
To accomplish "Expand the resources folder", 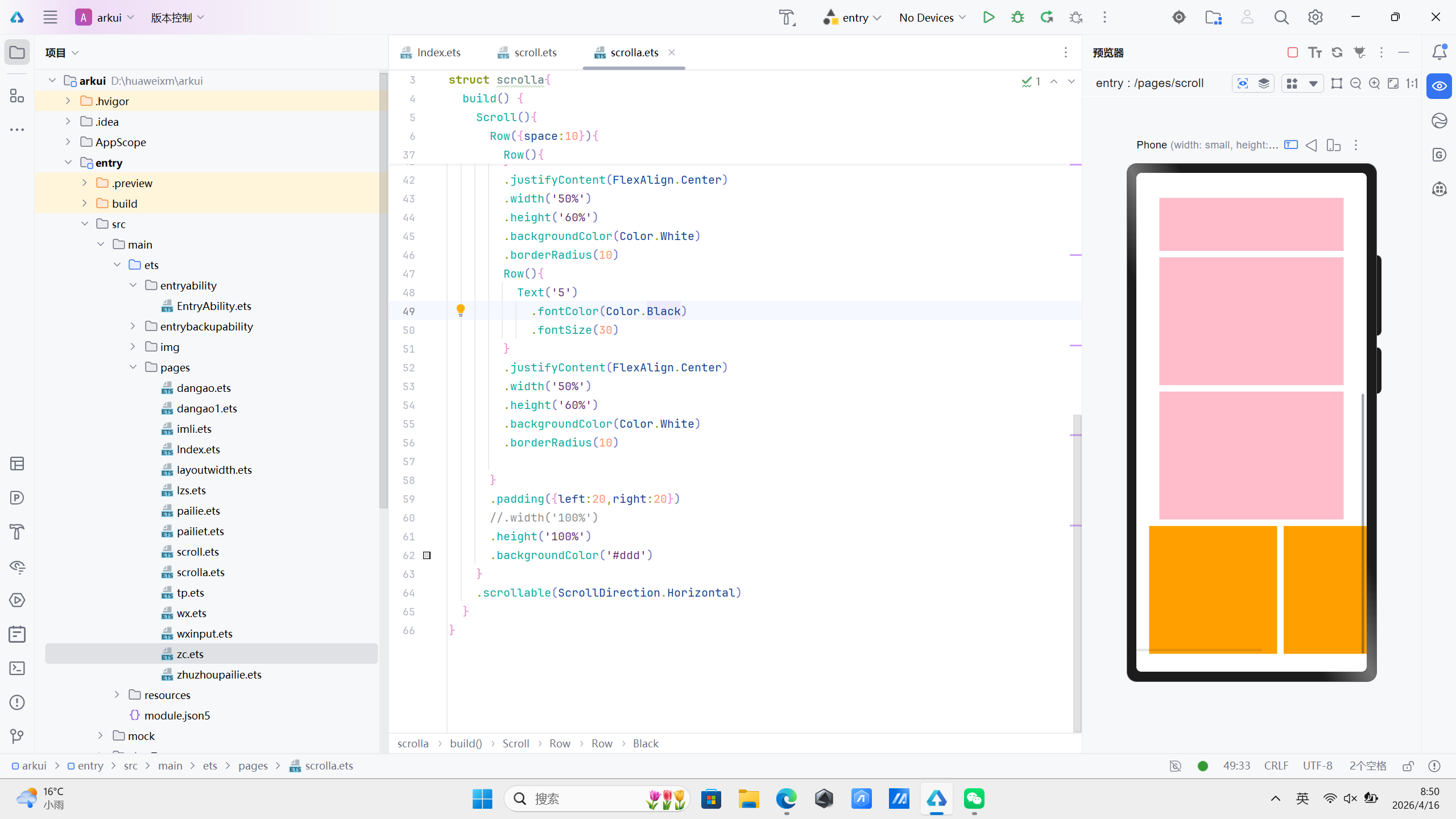I will [x=117, y=694].
